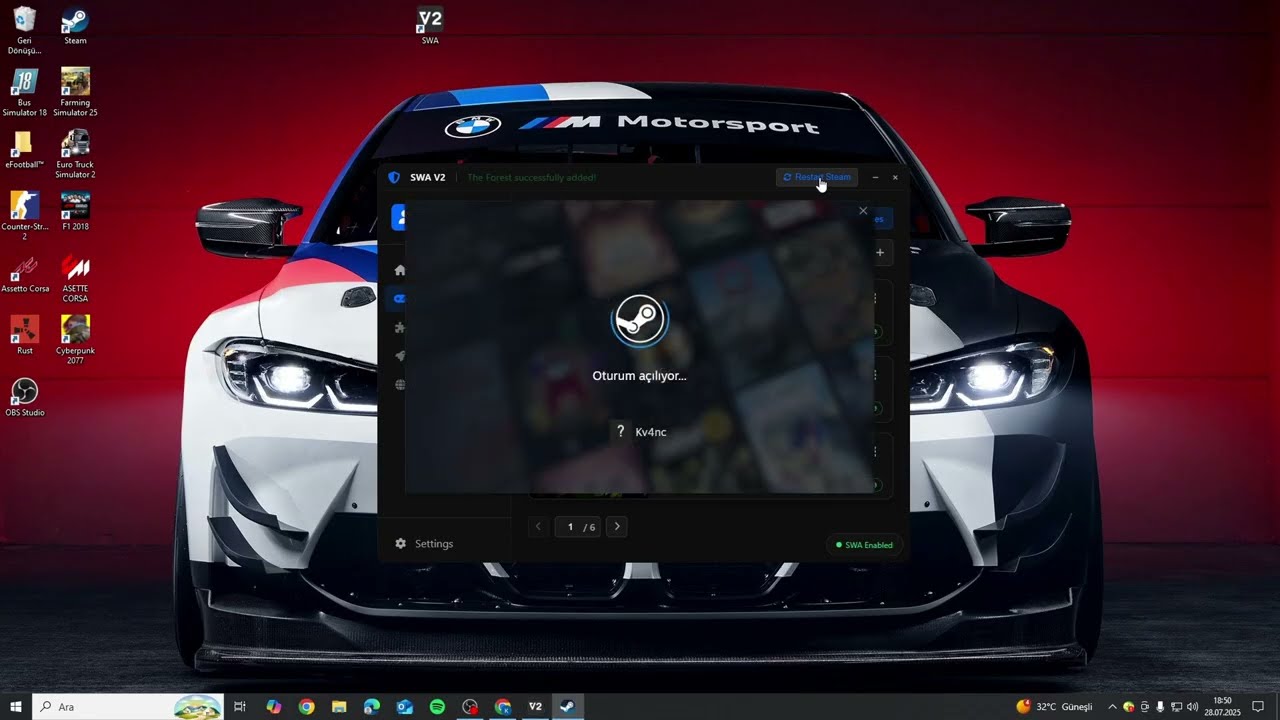Viewport: 1280px width, 720px height.
Task: Switch to the V2 SWA taskbar app
Action: (x=535, y=707)
